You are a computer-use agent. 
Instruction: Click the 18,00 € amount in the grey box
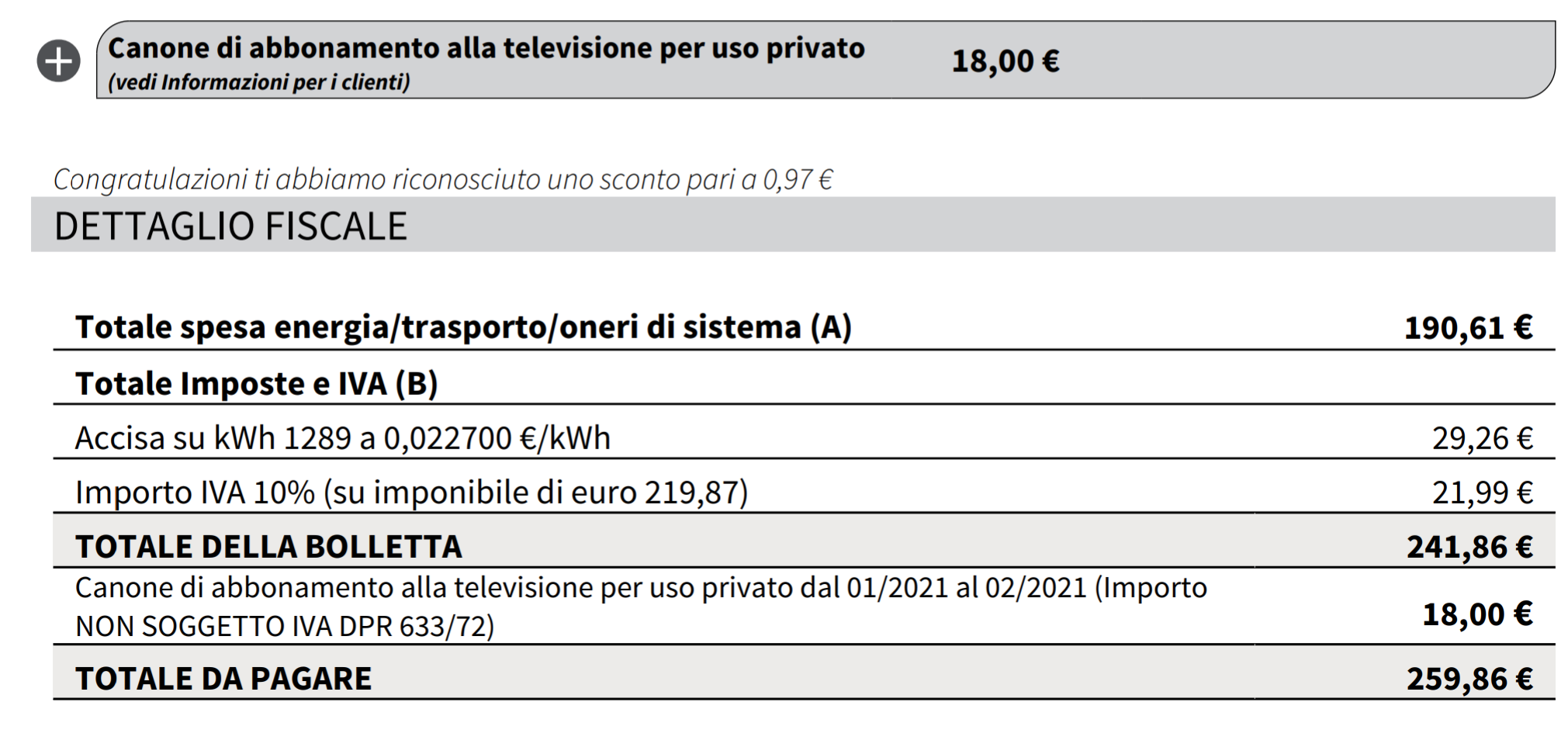pos(1005,61)
